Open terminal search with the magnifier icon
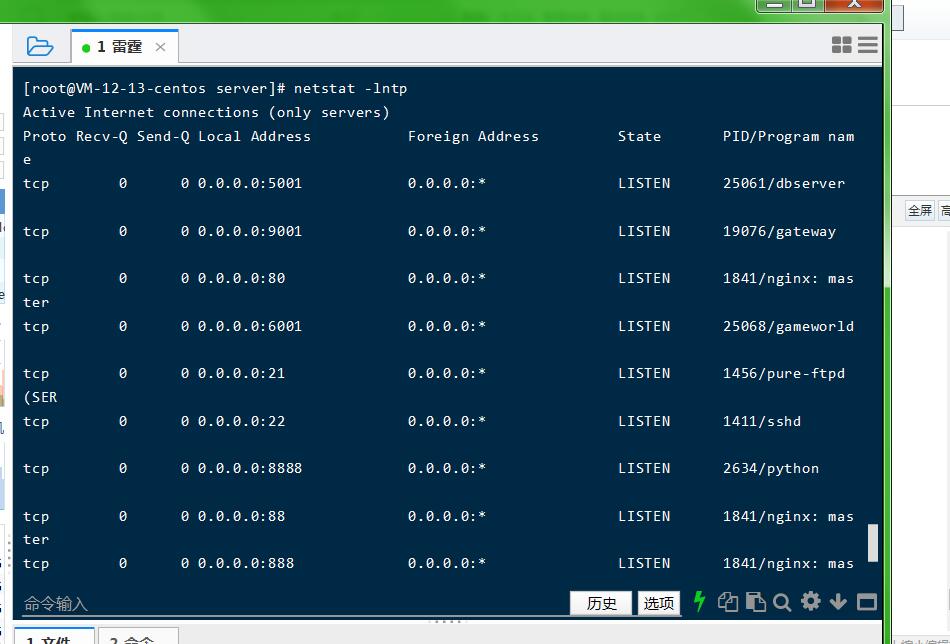The image size is (950, 644). coord(782,601)
